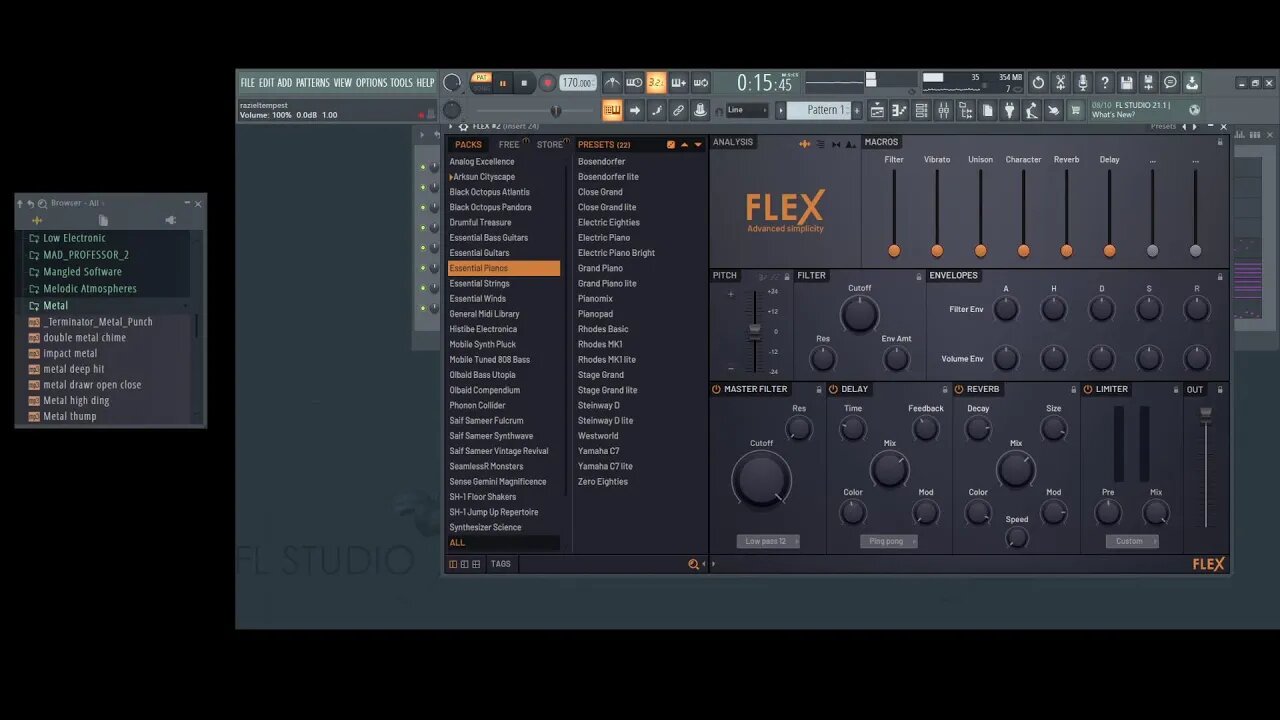Switch to the STORE tab in FLEX

(x=550, y=145)
